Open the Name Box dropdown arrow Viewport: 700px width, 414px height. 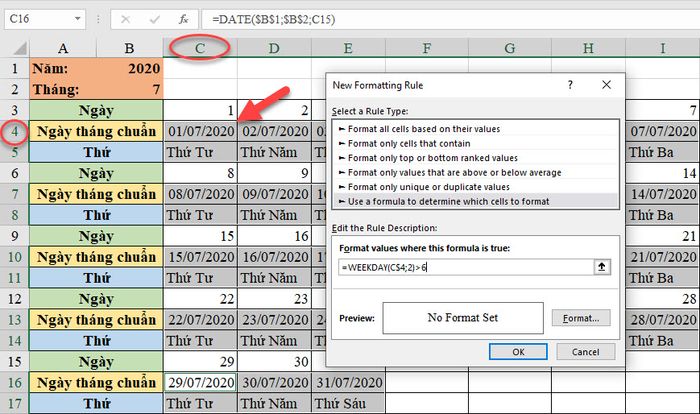(77, 19)
